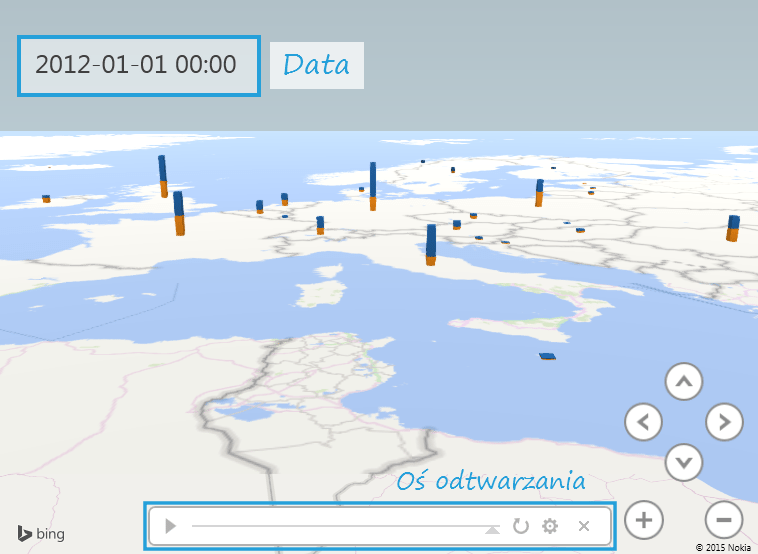Select the flat blue data marker south of Sicily
This screenshot has height=554, width=758.
pos(547,356)
